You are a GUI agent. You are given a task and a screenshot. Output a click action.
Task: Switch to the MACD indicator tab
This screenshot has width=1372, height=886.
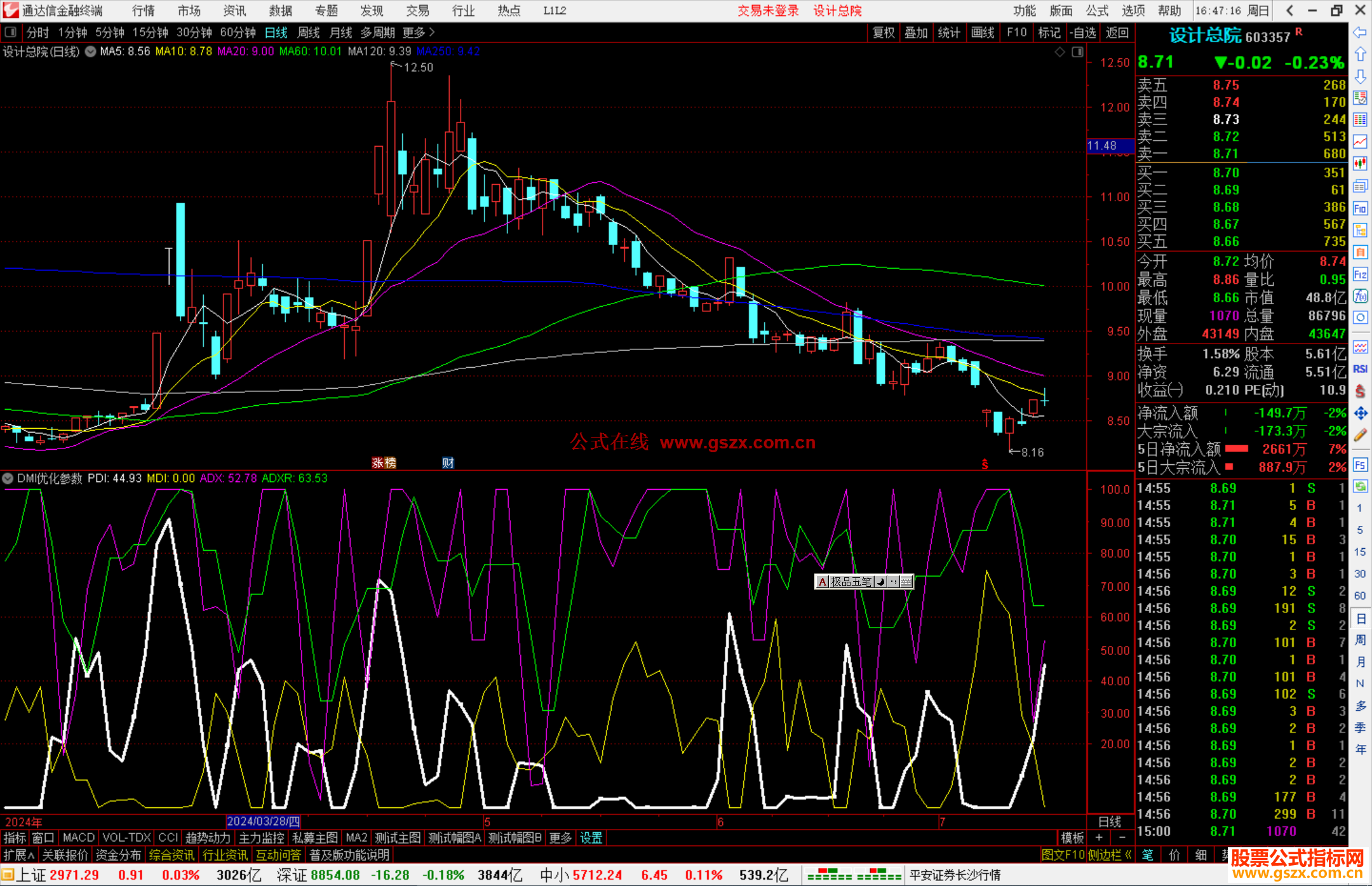click(x=79, y=838)
